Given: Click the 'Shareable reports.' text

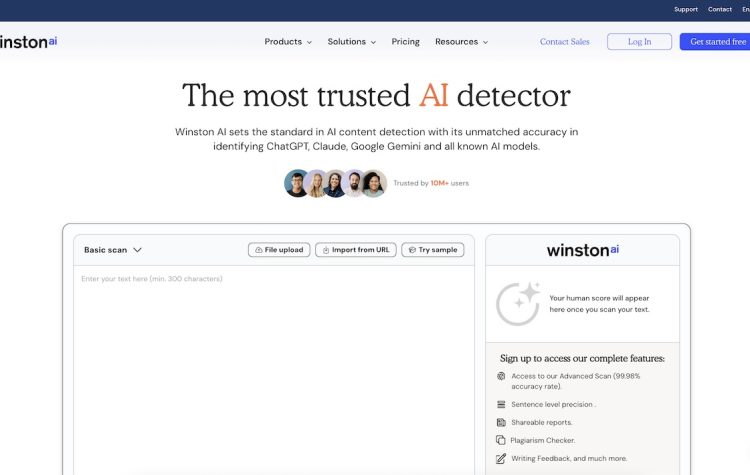Looking at the screenshot, I should point(541,422).
